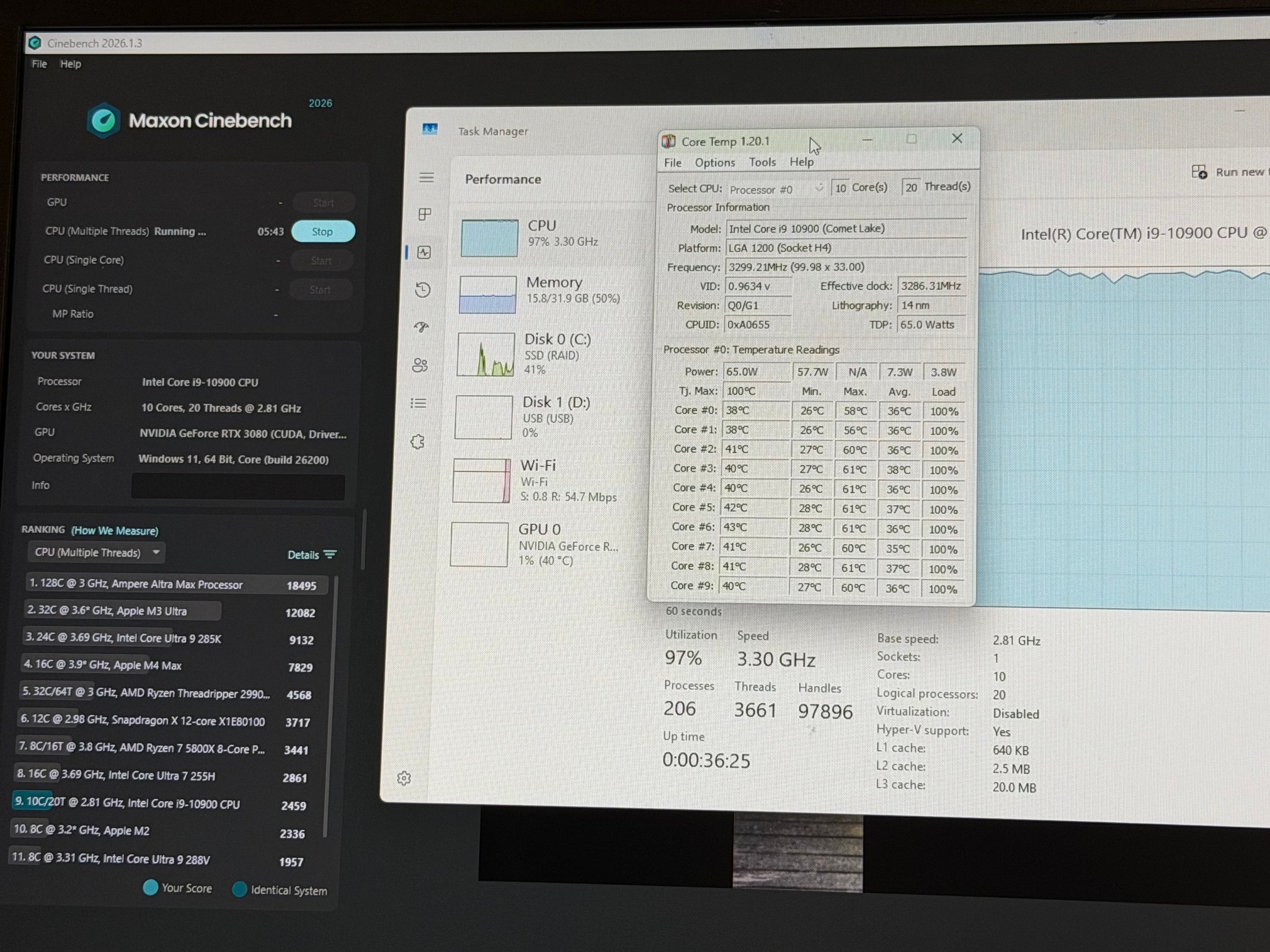Expand the Select CPU Processor #0 dropdown
This screenshot has height=952, width=1270.
point(776,189)
